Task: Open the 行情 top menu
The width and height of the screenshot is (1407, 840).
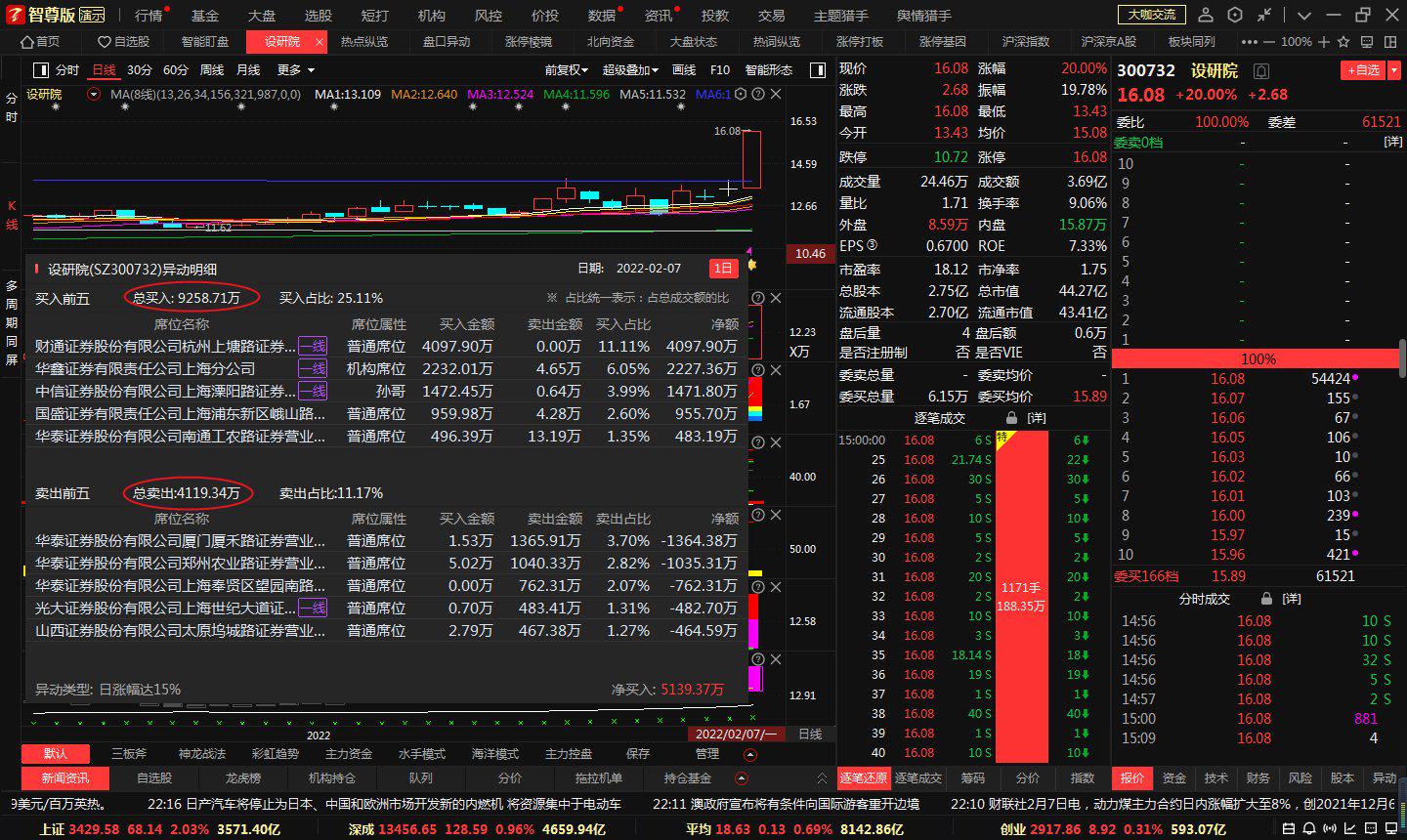Action: [149, 16]
